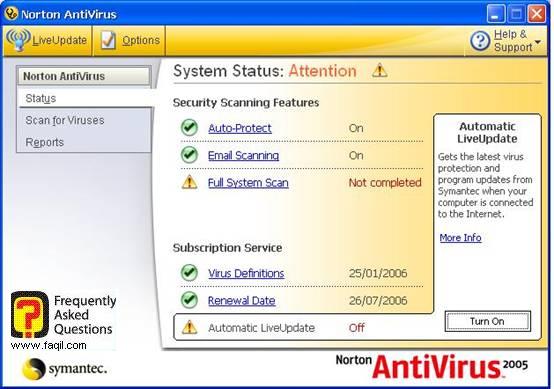This screenshot has width=554, height=389.
Task: Open the Full System Scan link
Action: (248, 182)
